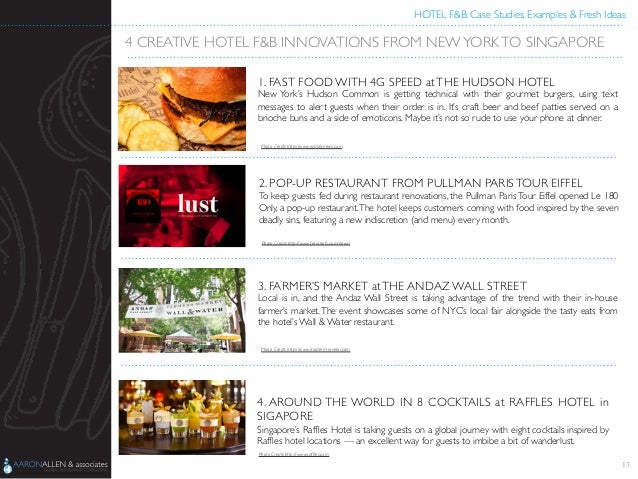Click the 4 Creative Hotel F&B Innovations title

click(365, 42)
